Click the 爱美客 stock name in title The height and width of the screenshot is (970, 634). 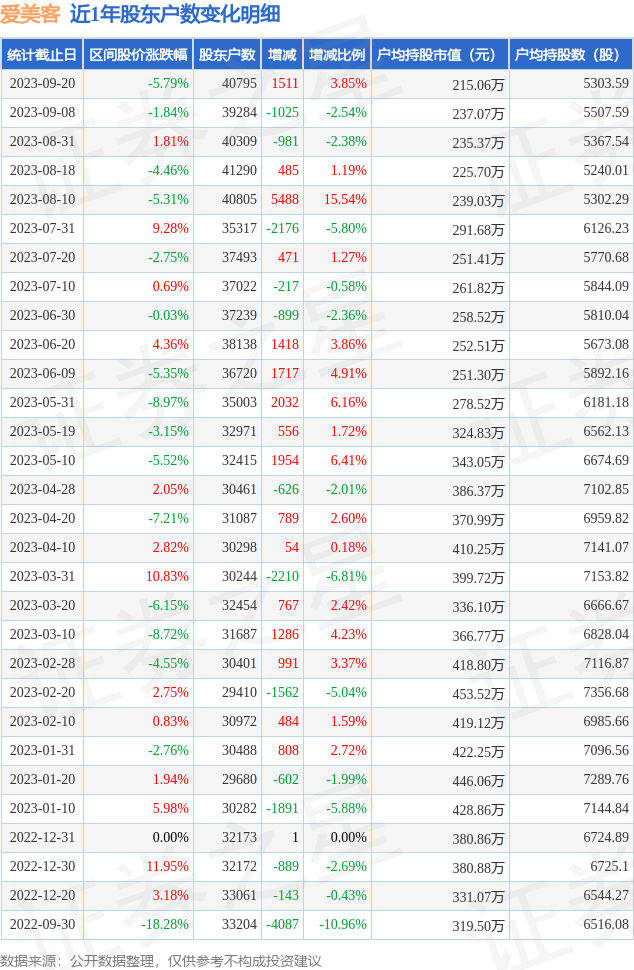tap(30, 14)
